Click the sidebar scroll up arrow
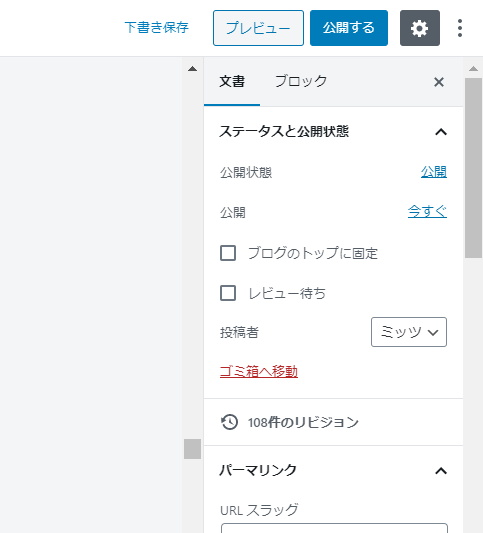 pyautogui.click(x=473, y=69)
